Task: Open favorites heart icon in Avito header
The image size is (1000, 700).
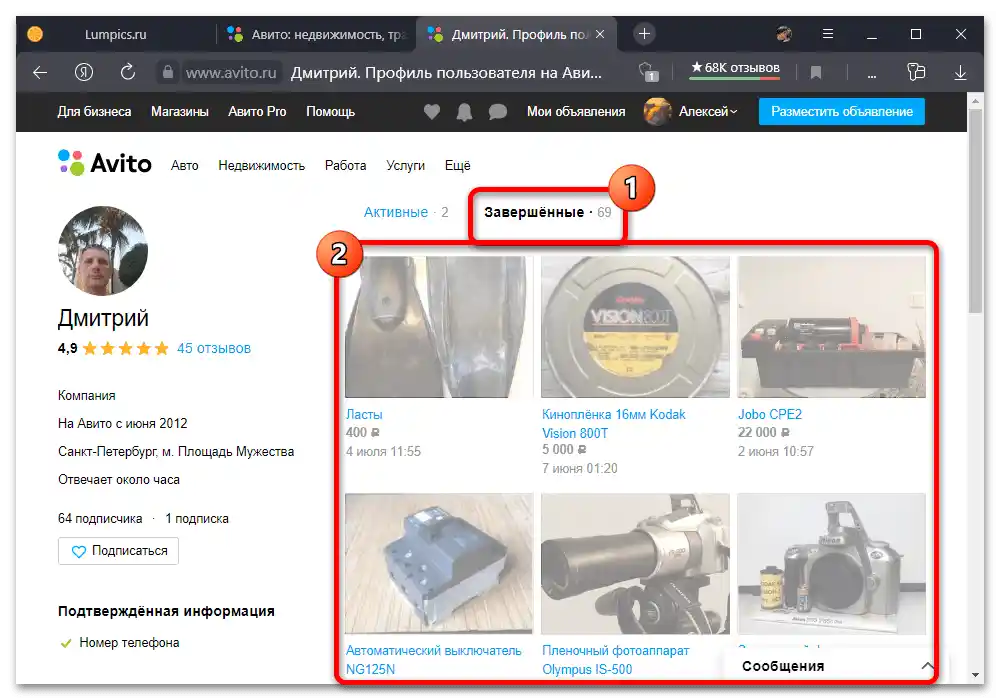Action: pos(432,112)
